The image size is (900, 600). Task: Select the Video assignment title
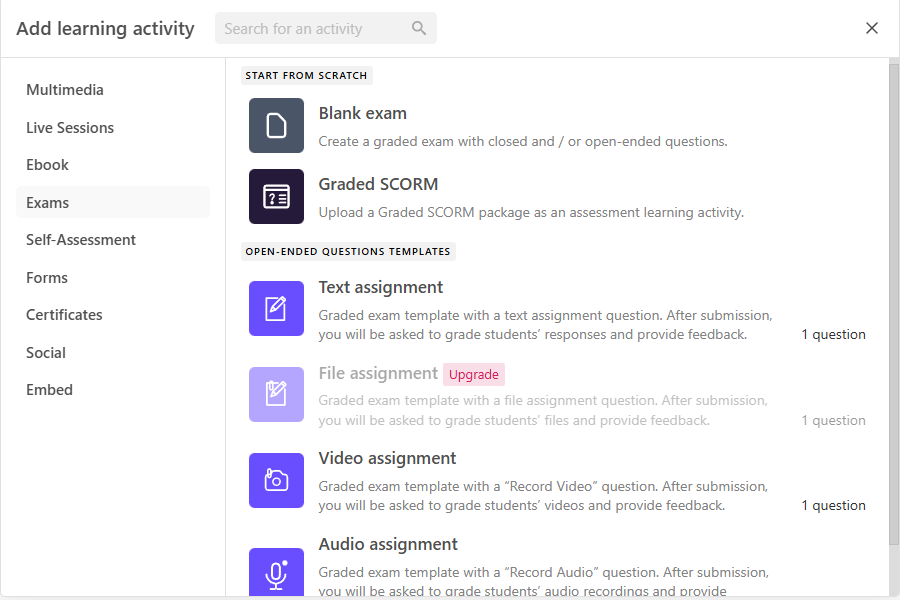387,458
